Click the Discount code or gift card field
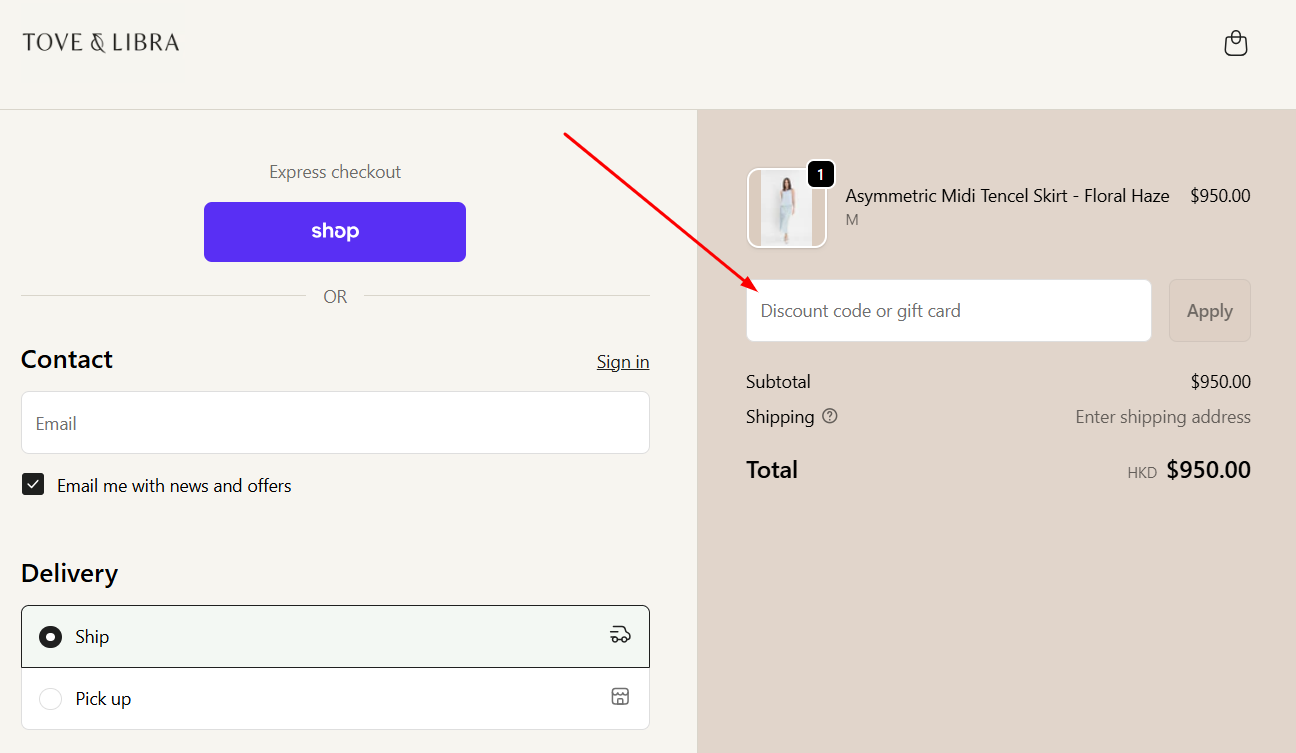This screenshot has height=753, width=1296. click(x=948, y=310)
